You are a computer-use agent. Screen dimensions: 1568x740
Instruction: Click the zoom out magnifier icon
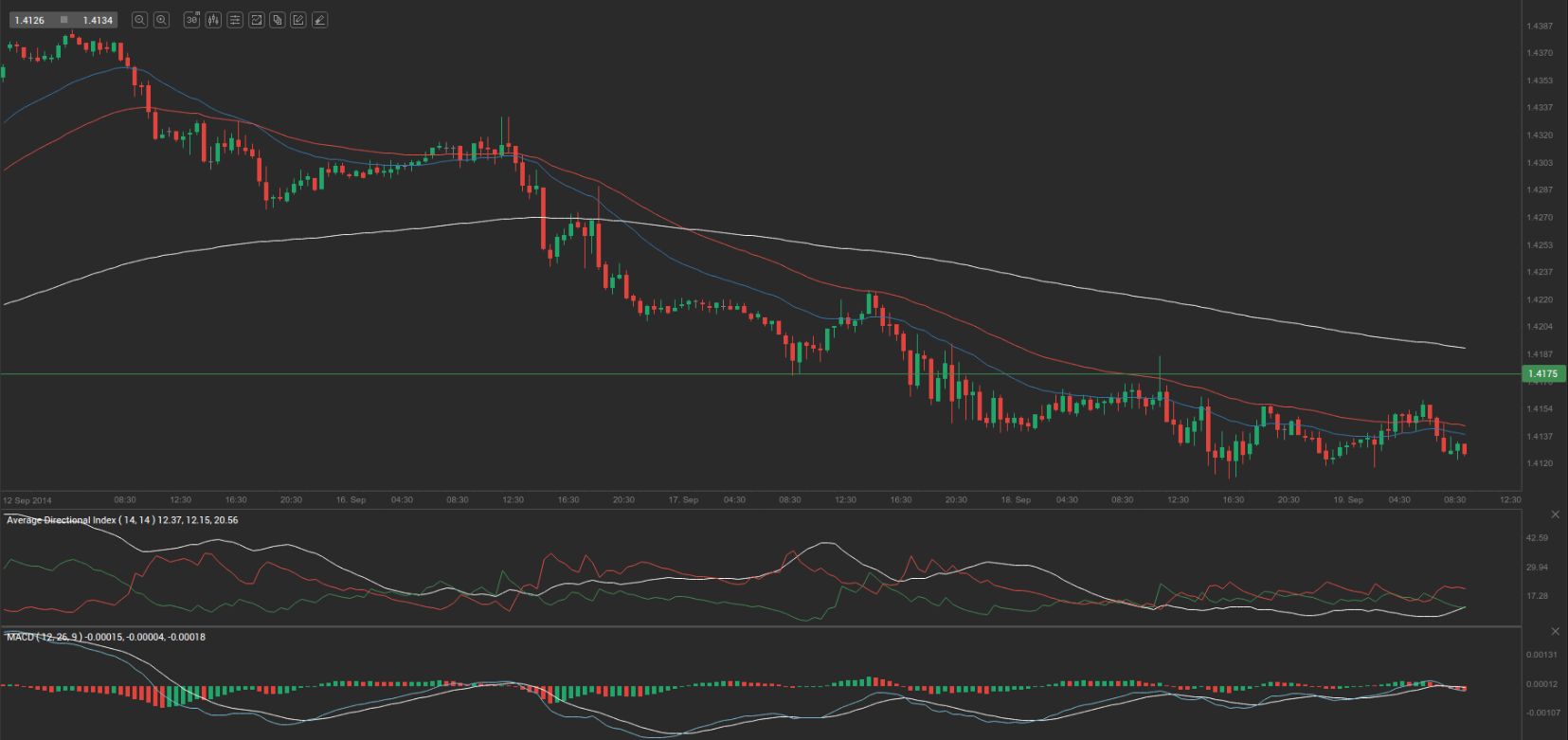click(x=139, y=20)
